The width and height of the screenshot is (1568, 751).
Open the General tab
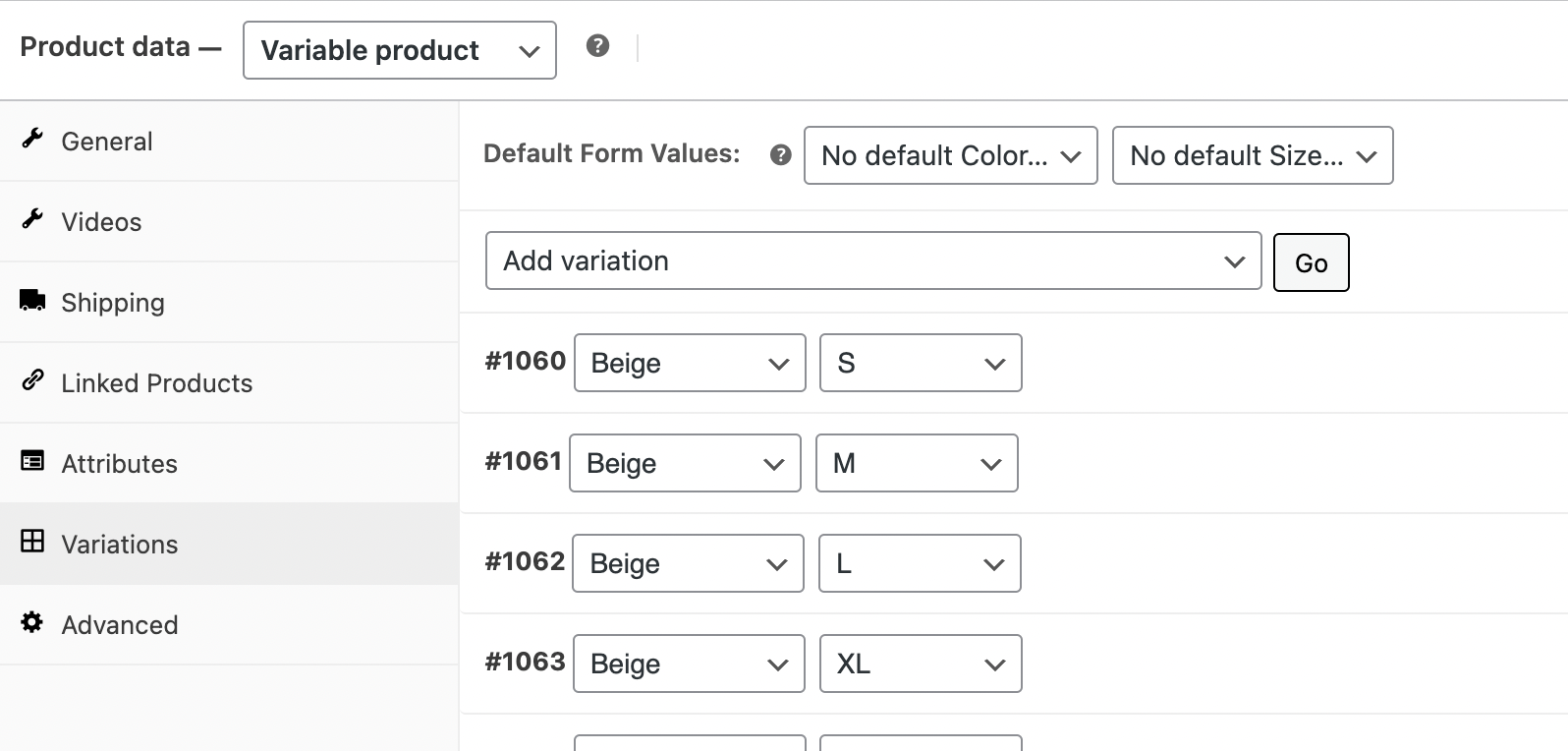(x=229, y=141)
